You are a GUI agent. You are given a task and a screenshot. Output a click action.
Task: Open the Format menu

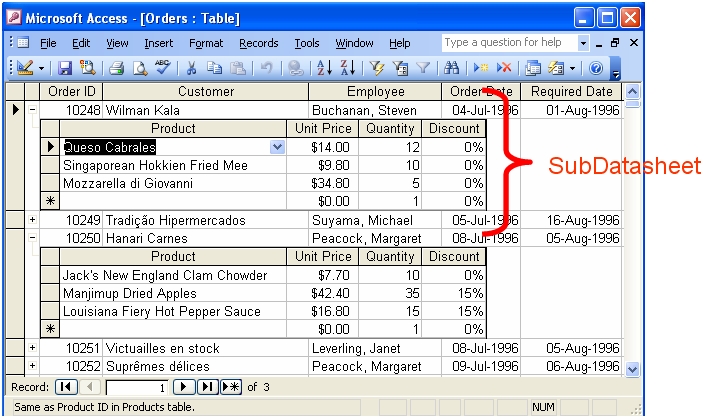(x=206, y=43)
